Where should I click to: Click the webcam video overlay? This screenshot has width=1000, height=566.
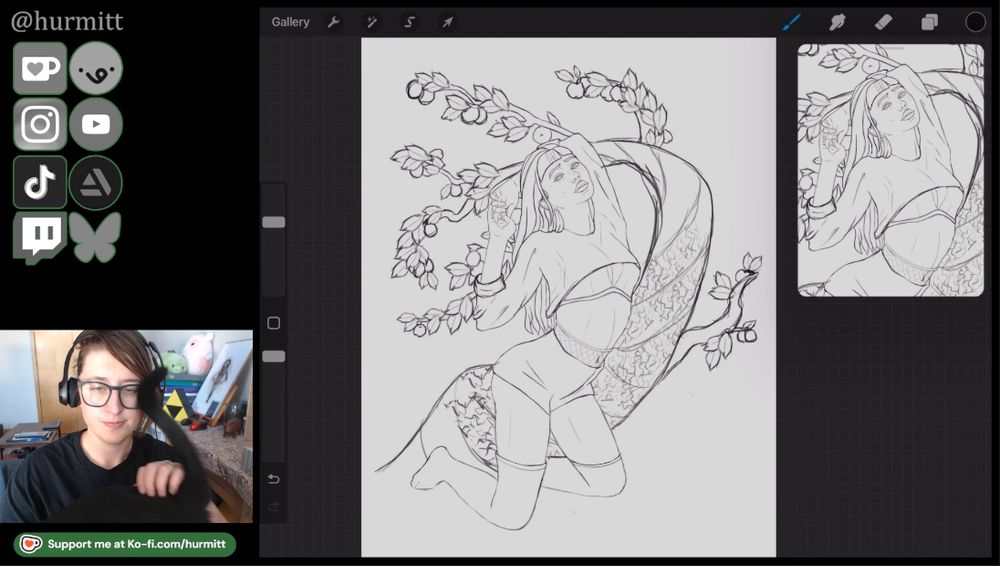click(x=126, y=426)
